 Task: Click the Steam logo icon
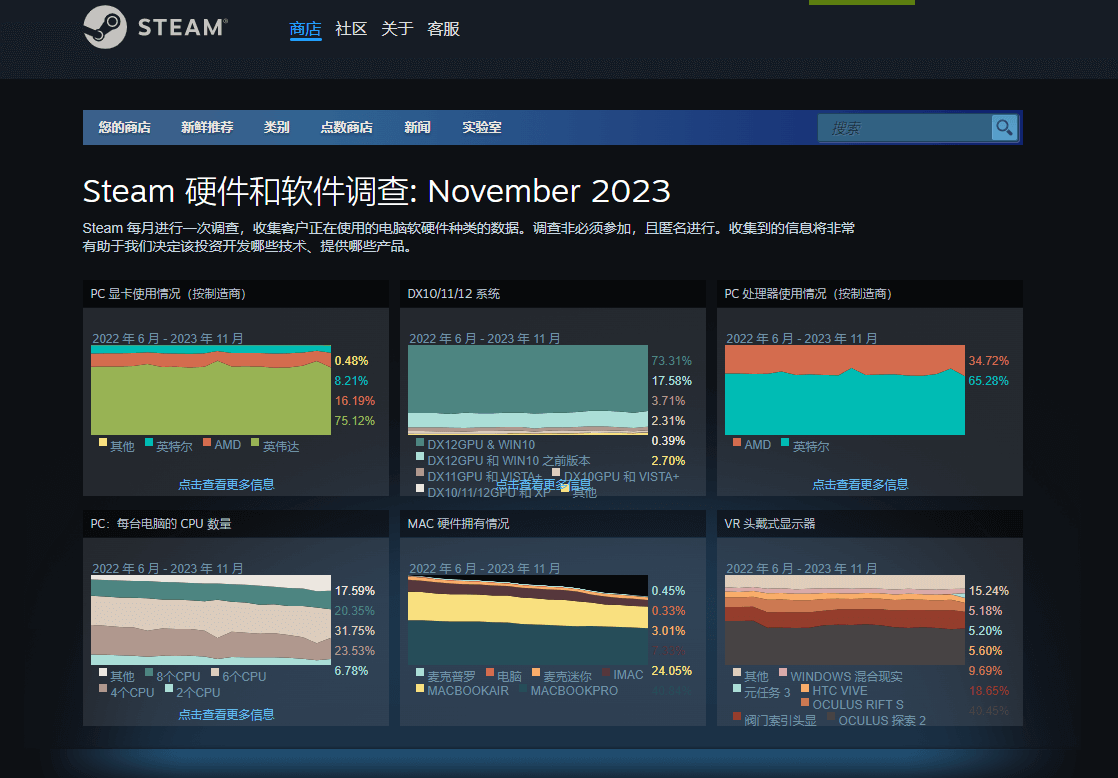107,27
